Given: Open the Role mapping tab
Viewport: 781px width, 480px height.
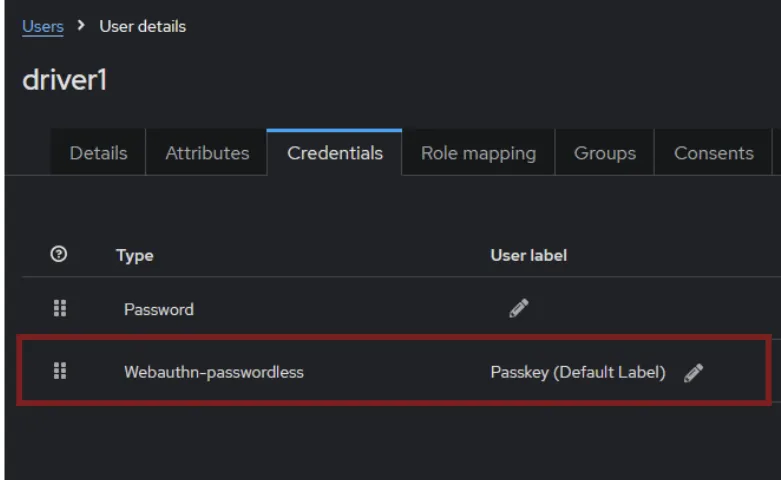Looking at the screenshot, I should (x=478, y=153).
